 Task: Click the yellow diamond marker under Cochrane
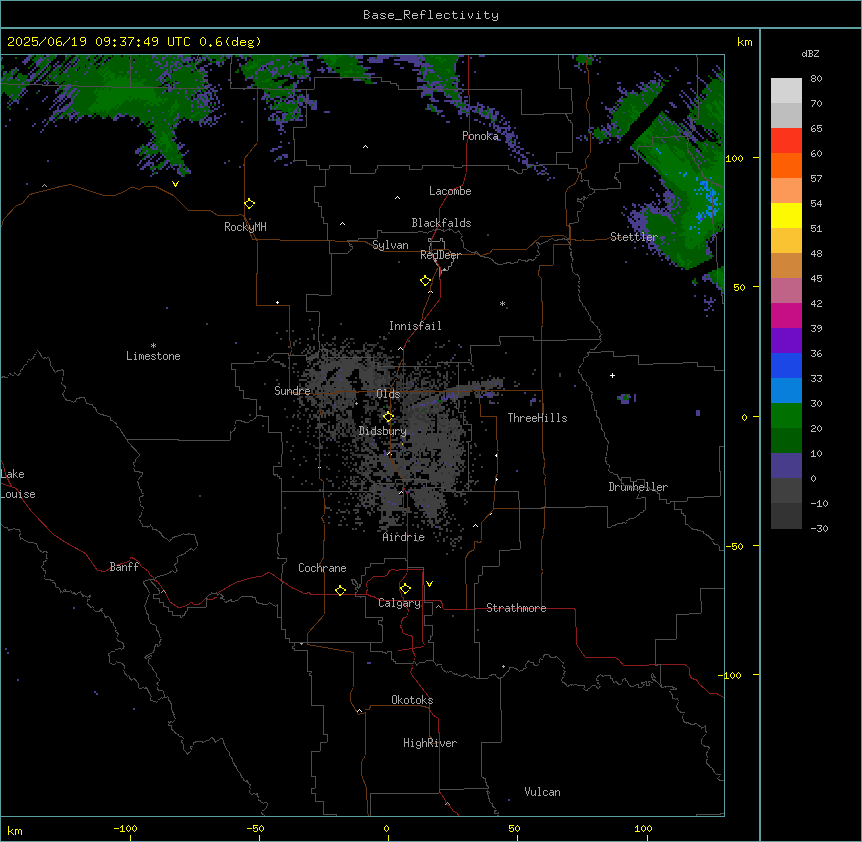[340, 590]
